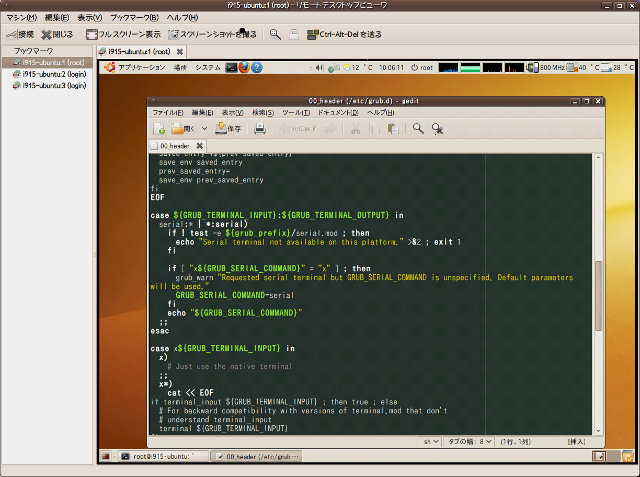Click the 接続 connect button in viewer toolbar
Screen dimensions: 640x477
coord(20,34)
